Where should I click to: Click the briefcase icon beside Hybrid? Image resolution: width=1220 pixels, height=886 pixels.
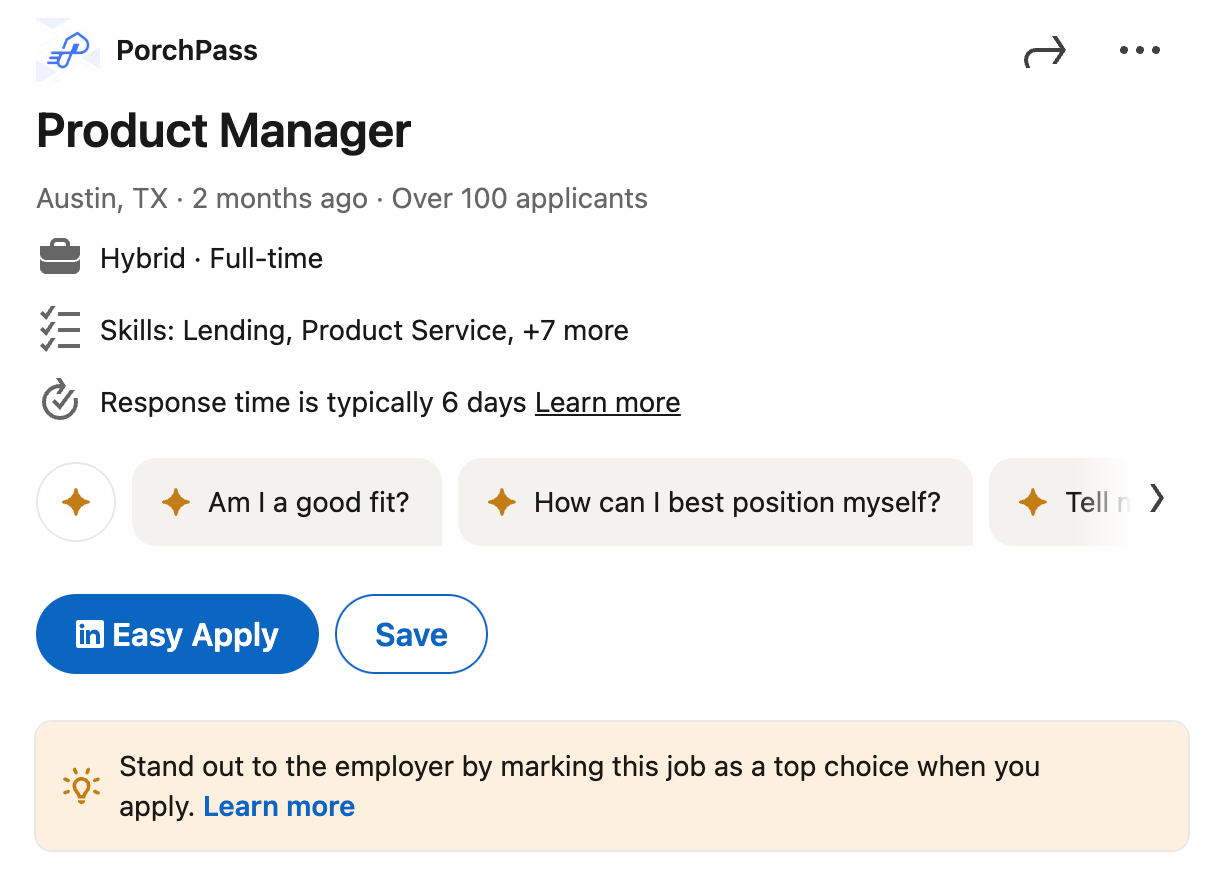point(59,257)
